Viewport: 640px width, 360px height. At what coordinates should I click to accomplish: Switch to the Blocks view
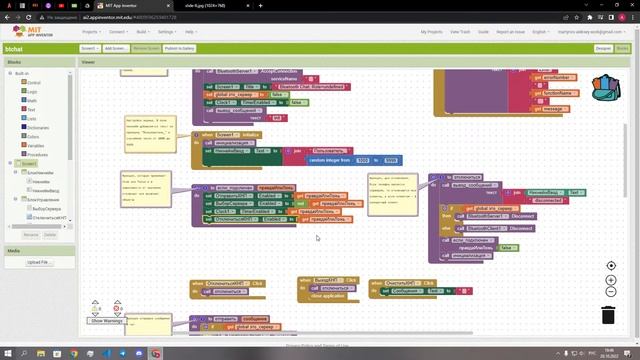click(622, 49)
